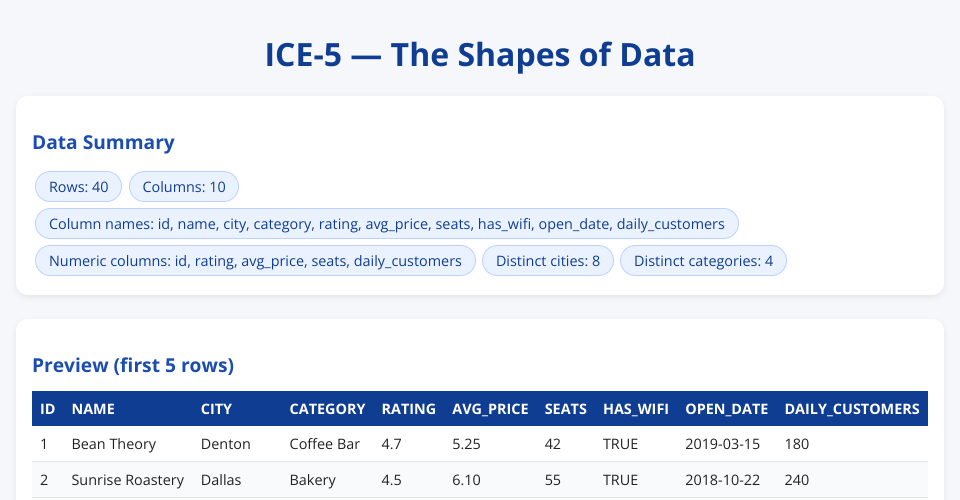The image size is (960, 500).
Task: Click the HAS_WIFI column header
Action: tap(636, 409)
